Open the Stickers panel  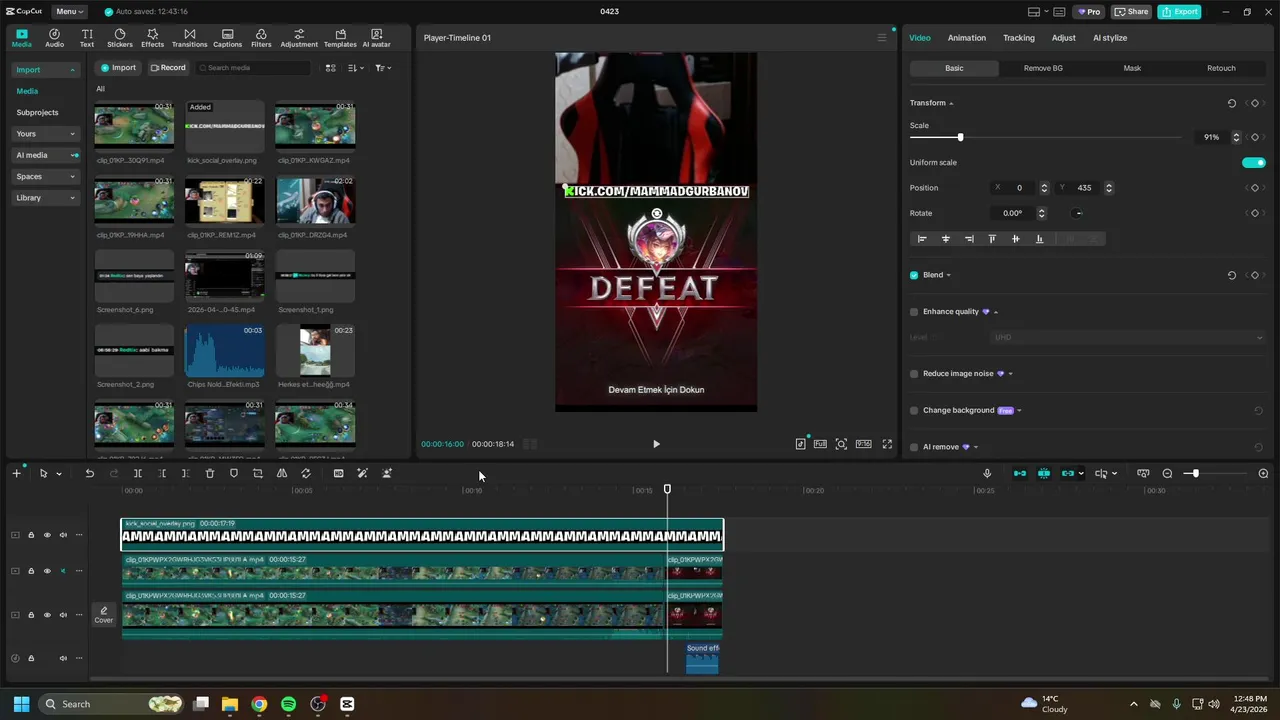pyautogui.click(x=120, y=38)
